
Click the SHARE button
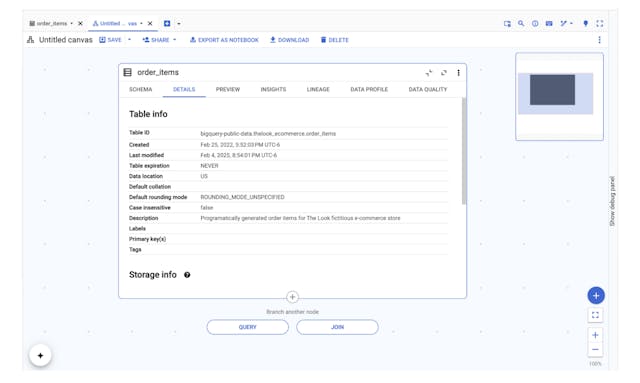(156, 40)
